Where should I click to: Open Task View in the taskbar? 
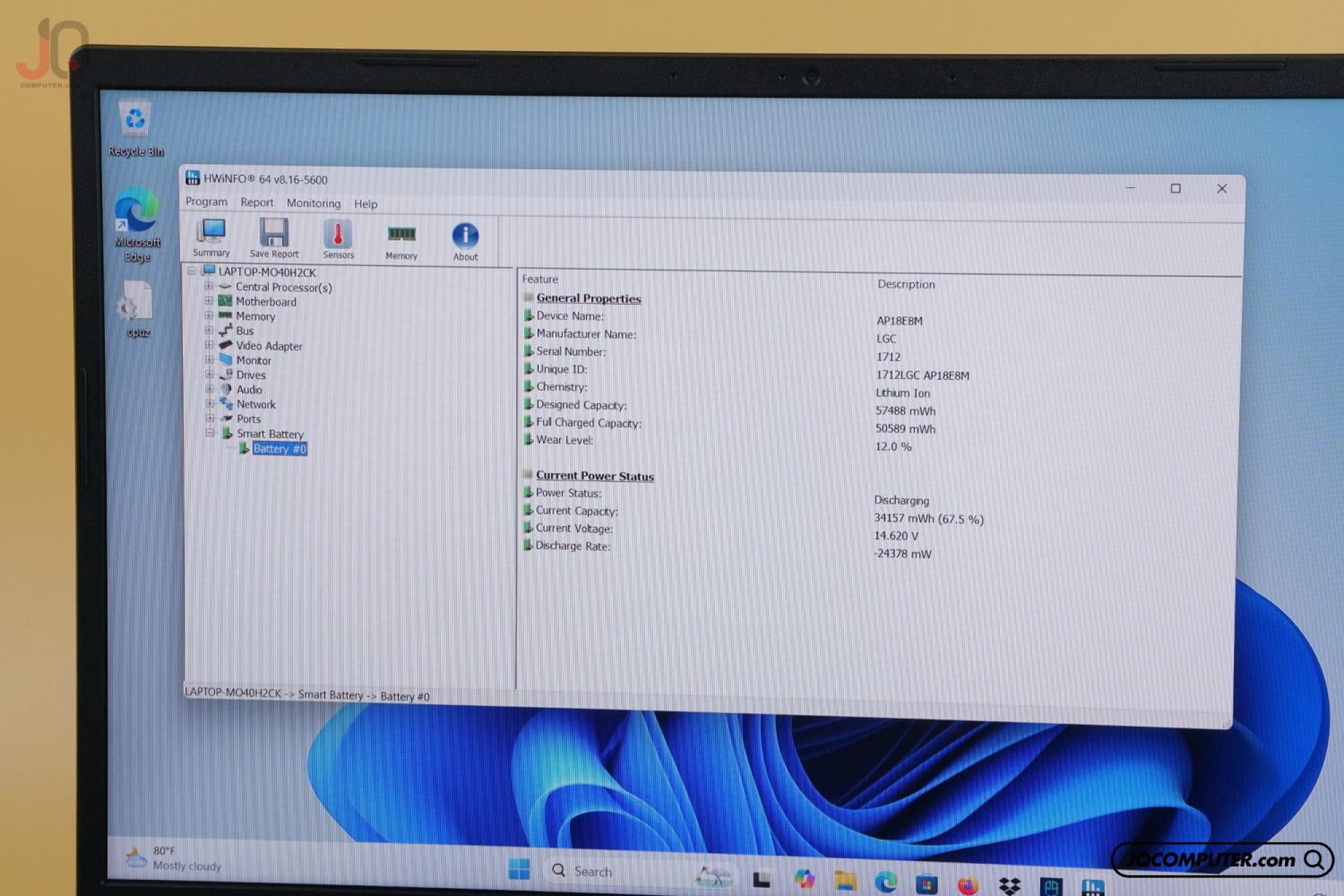(762, 879)
